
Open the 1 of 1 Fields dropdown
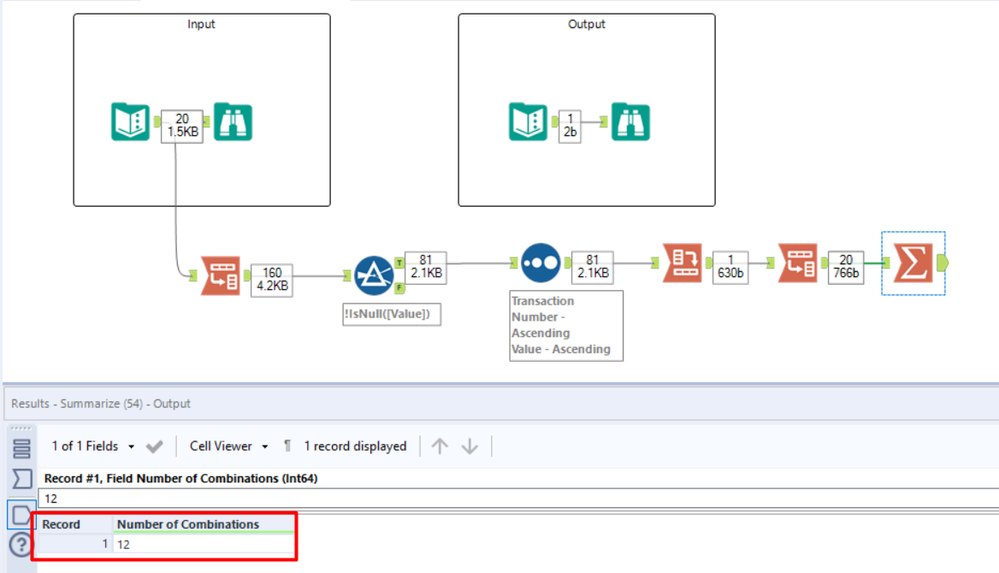[93, 446]
